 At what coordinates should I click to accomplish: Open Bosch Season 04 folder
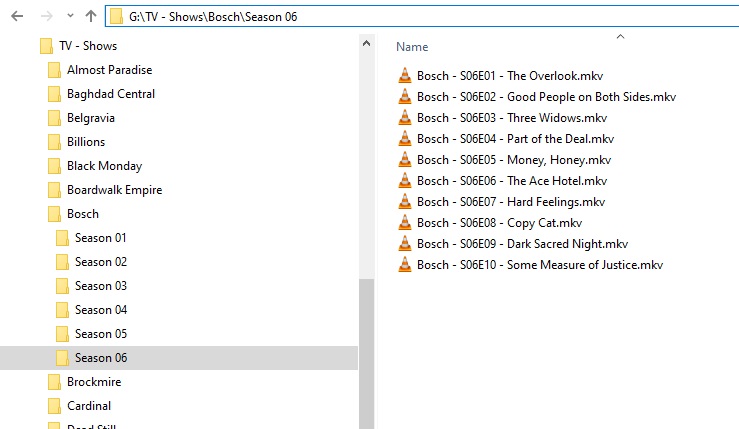(101, 310)
